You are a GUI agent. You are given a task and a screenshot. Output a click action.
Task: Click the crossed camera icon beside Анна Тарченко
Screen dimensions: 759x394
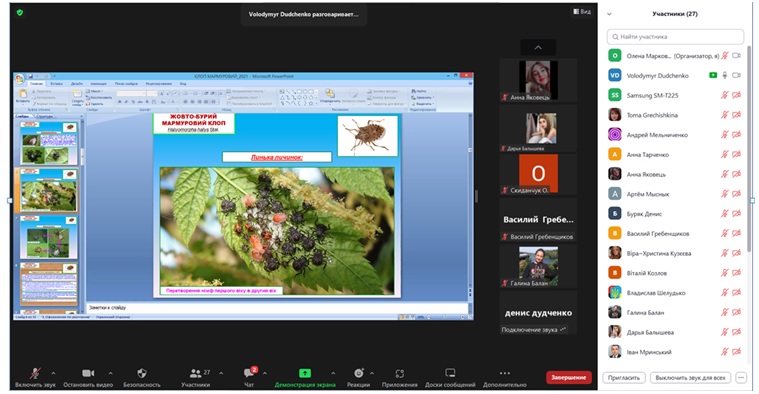tap(737, 154)
